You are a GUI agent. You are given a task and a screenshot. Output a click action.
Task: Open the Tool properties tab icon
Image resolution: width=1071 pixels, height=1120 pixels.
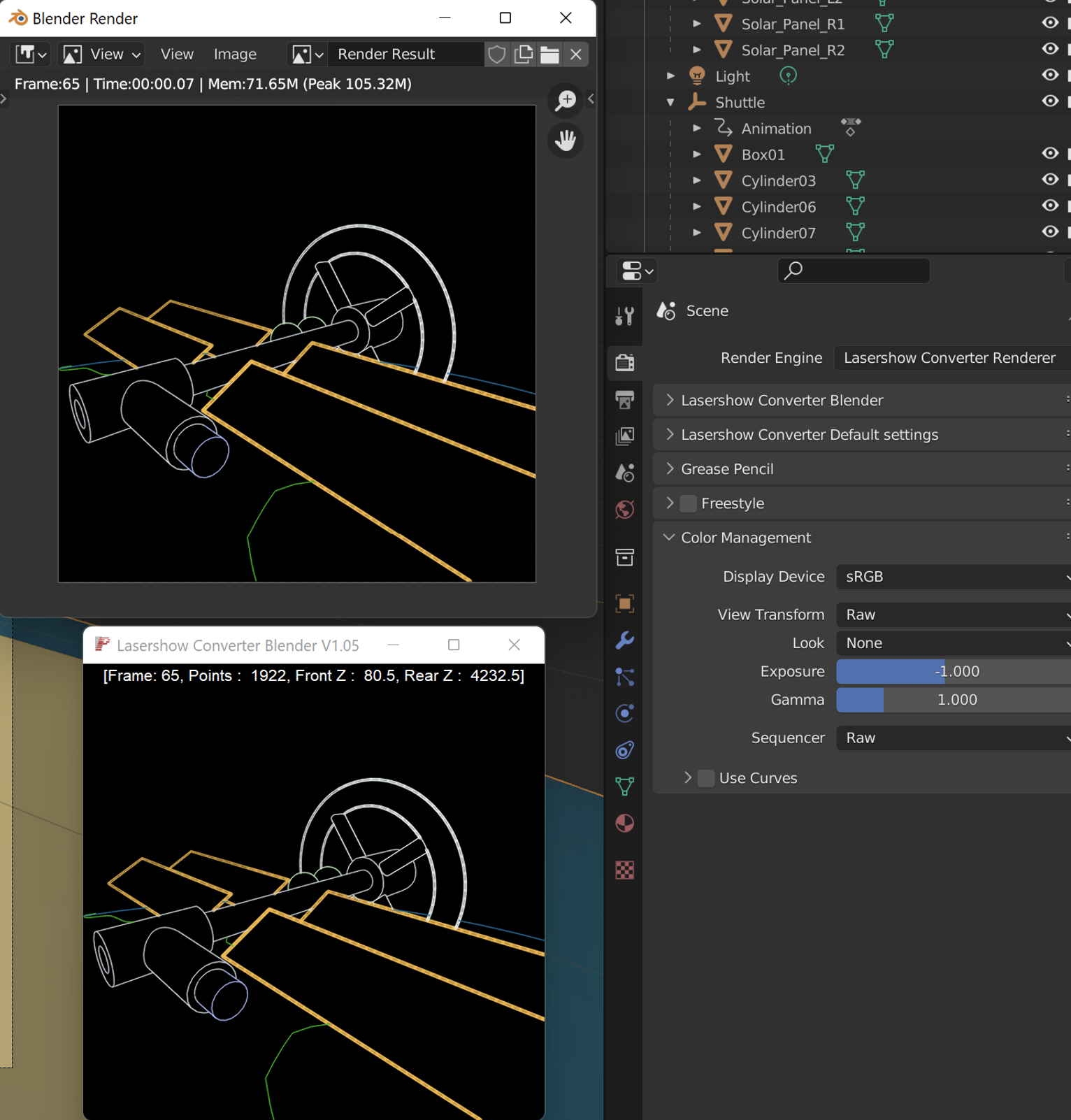(x=624, y=317)
